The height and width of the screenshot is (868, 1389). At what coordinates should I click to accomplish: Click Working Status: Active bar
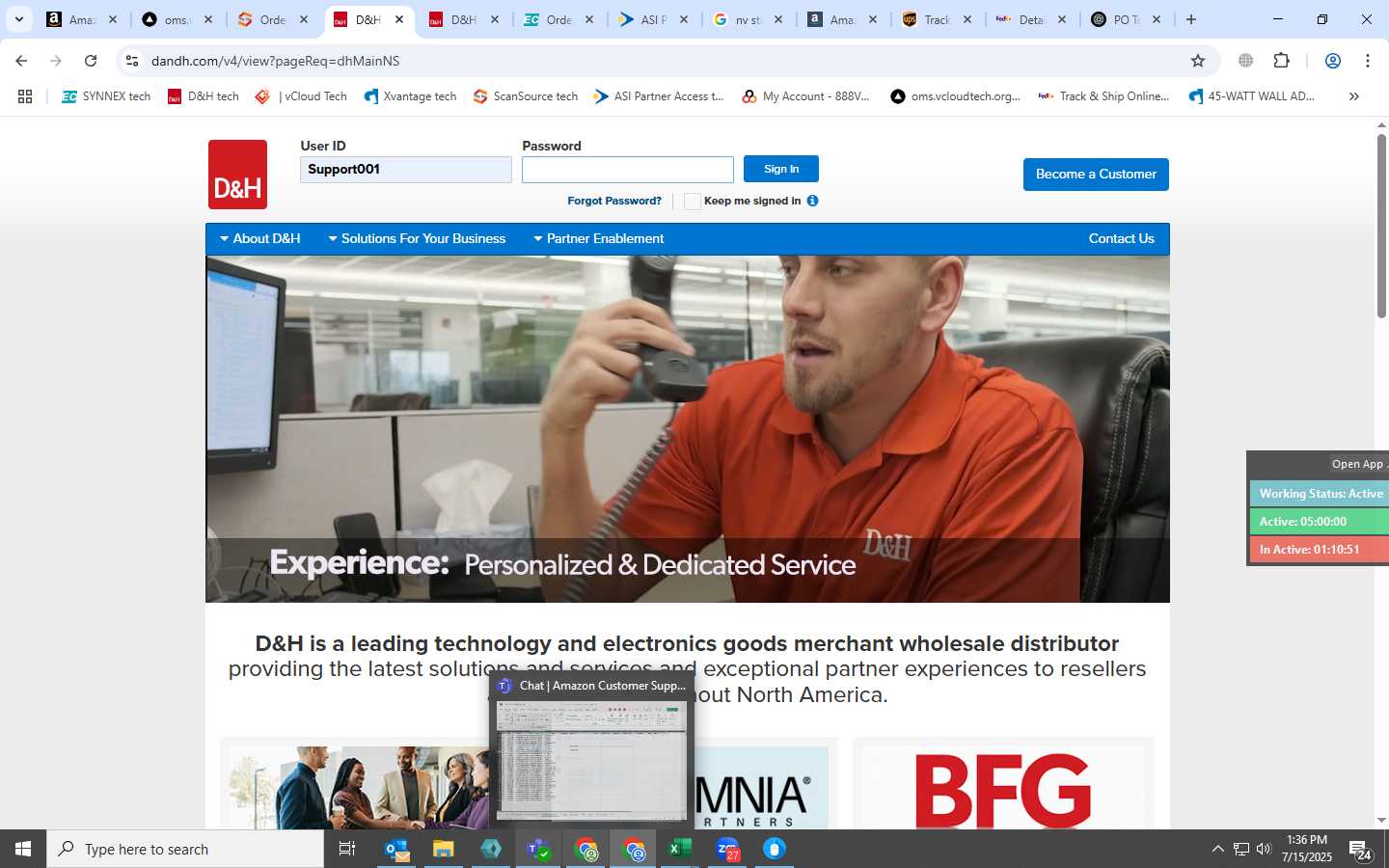[x=1320, y=494]
